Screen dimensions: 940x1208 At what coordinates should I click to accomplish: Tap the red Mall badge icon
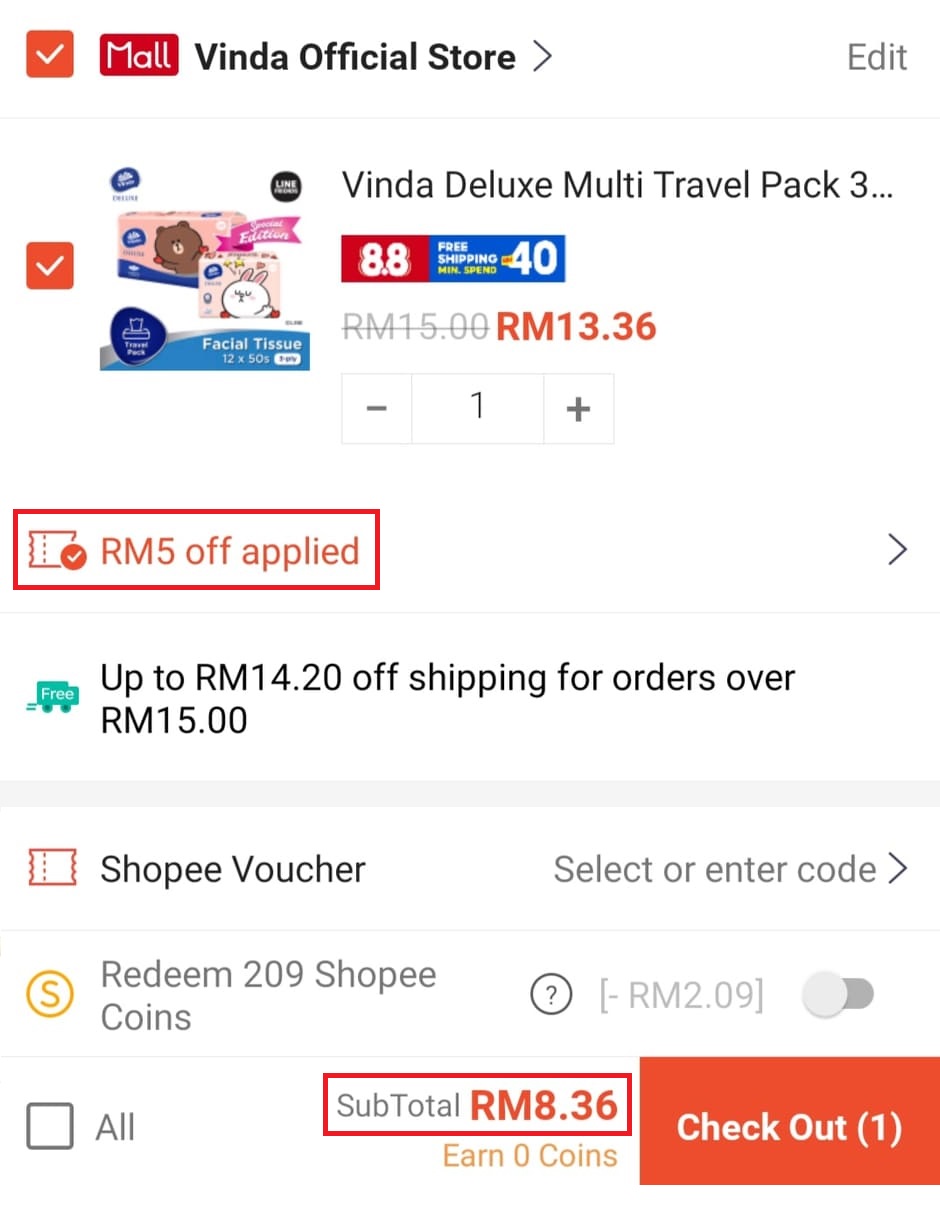pyautogui.click(x=139, y=56)
